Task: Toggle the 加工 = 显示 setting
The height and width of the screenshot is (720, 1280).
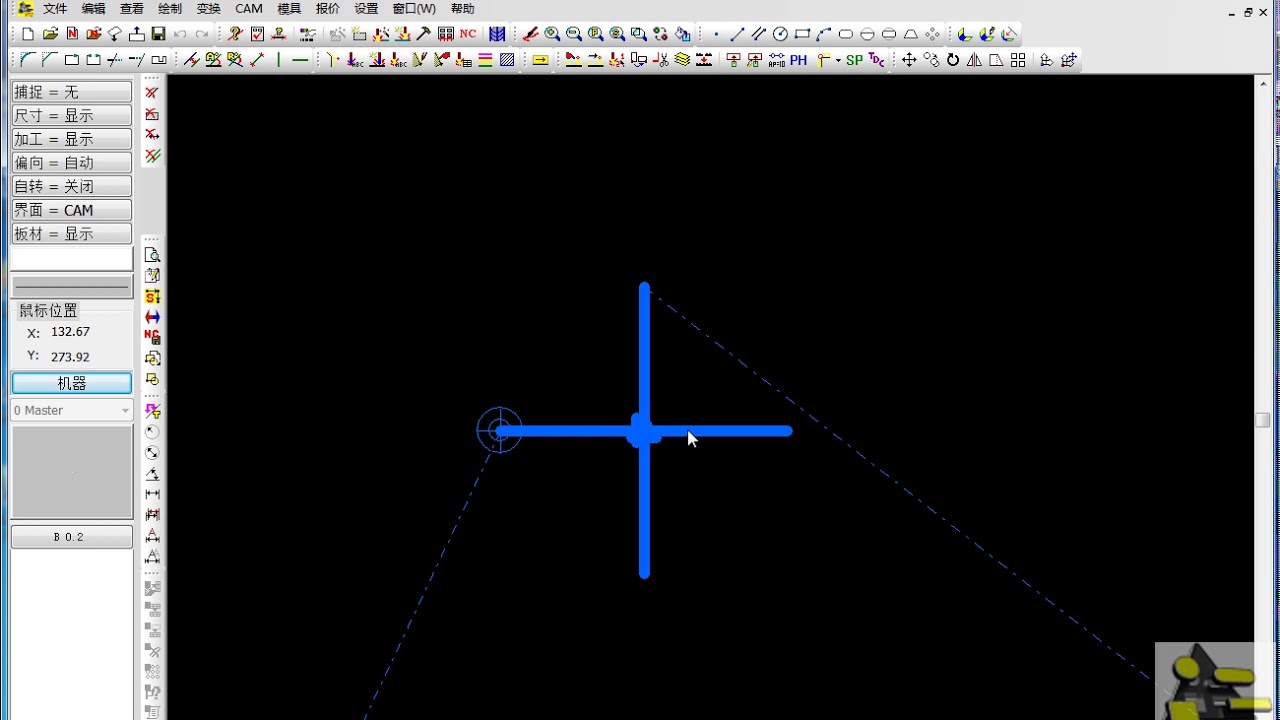Action: [x=72, y=139]
